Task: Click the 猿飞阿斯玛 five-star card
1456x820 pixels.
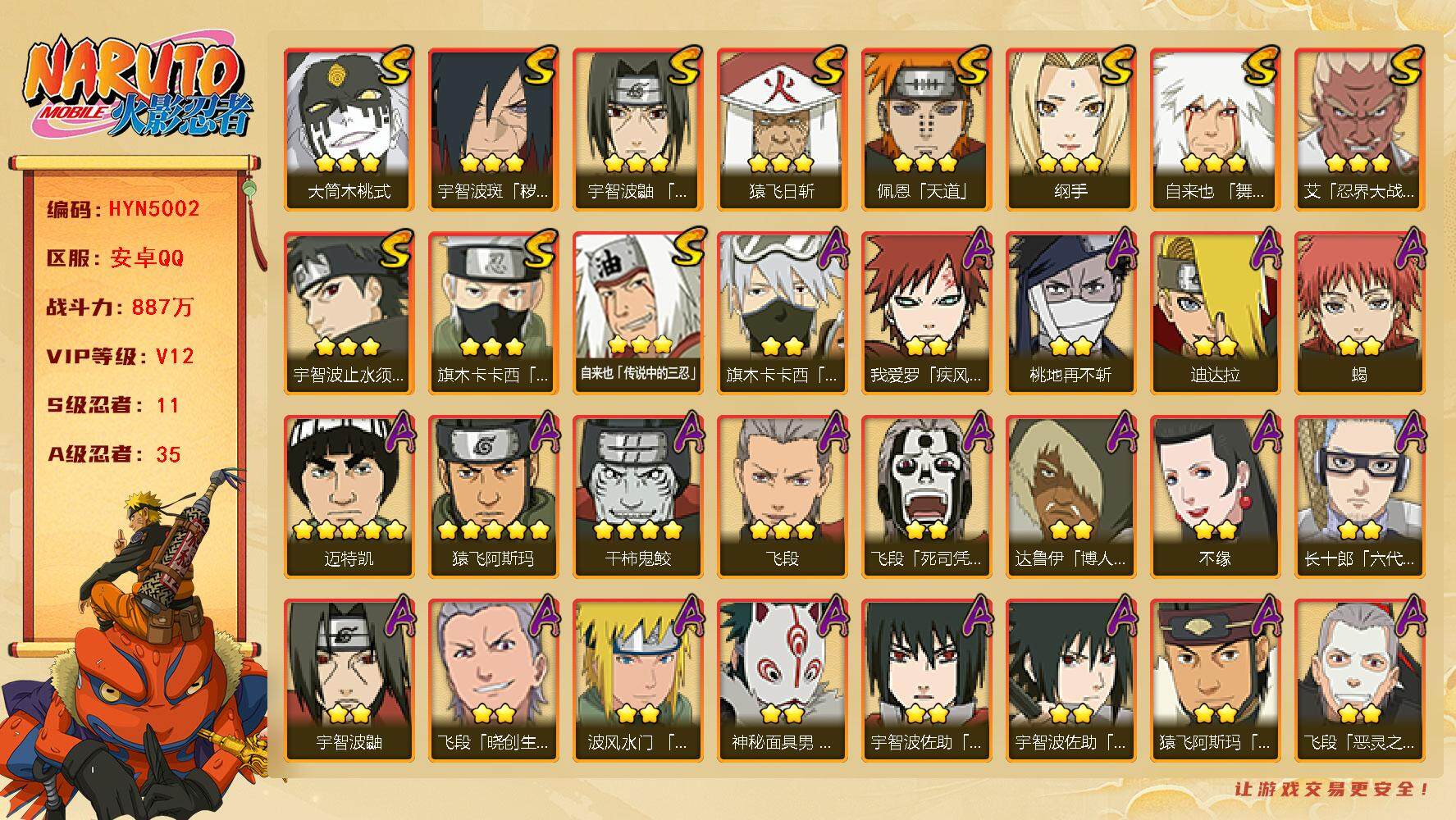Action: [493, 497]
